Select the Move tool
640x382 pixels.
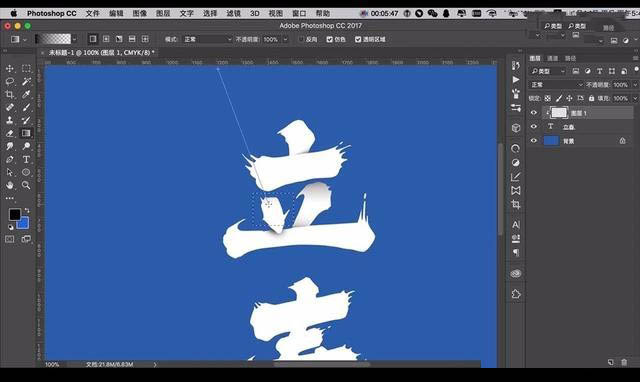(x=10, y=69)
